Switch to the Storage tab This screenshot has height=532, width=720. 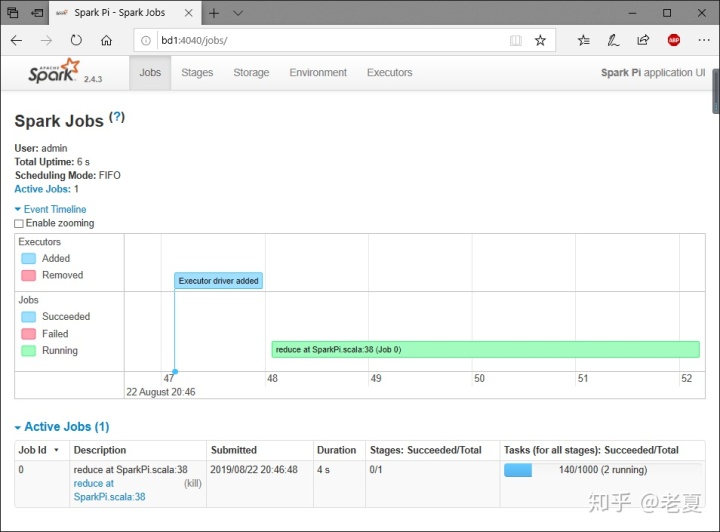point(251,73)
